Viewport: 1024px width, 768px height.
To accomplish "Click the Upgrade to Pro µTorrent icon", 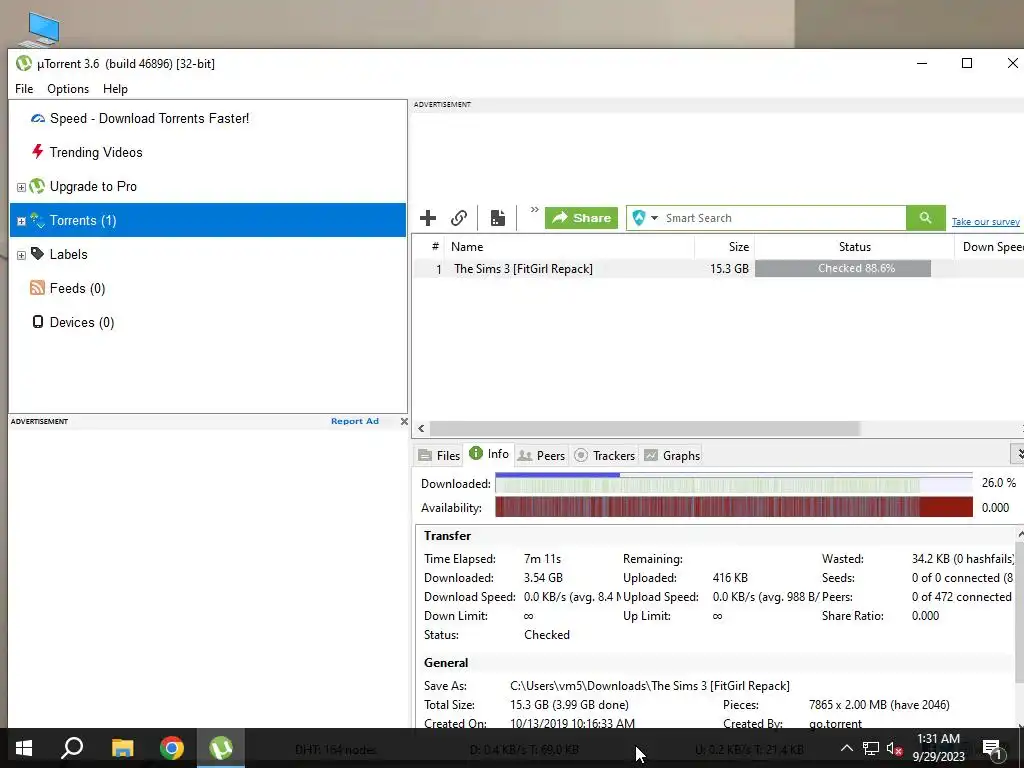I will click(x=37, y=186).
